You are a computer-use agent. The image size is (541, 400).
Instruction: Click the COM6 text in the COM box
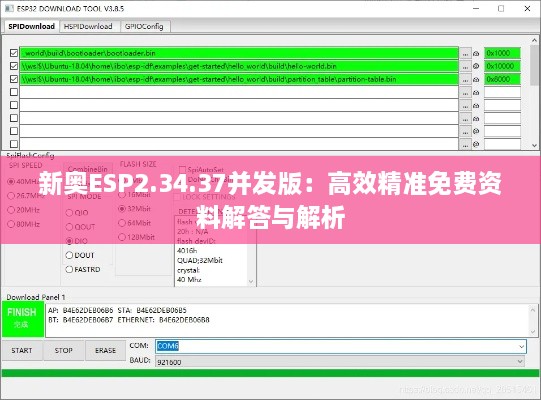[x=168, y=346]
